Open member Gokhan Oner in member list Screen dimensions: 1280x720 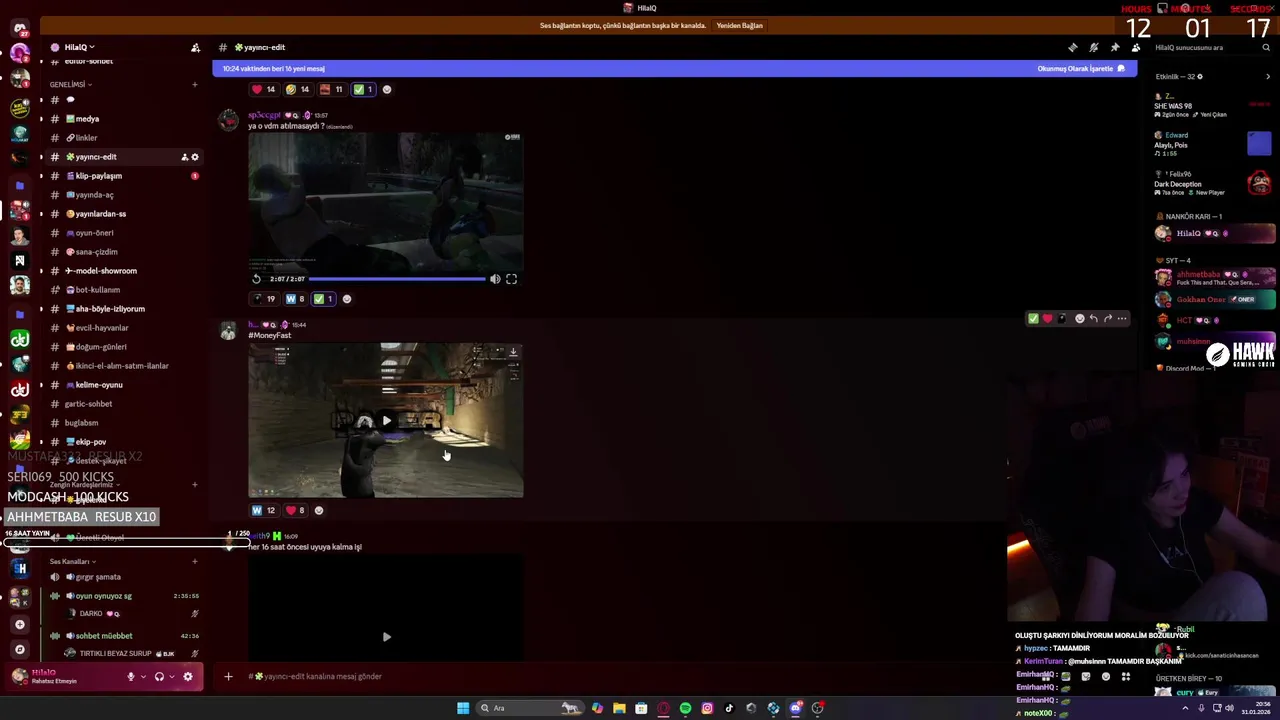(1215, 299)
